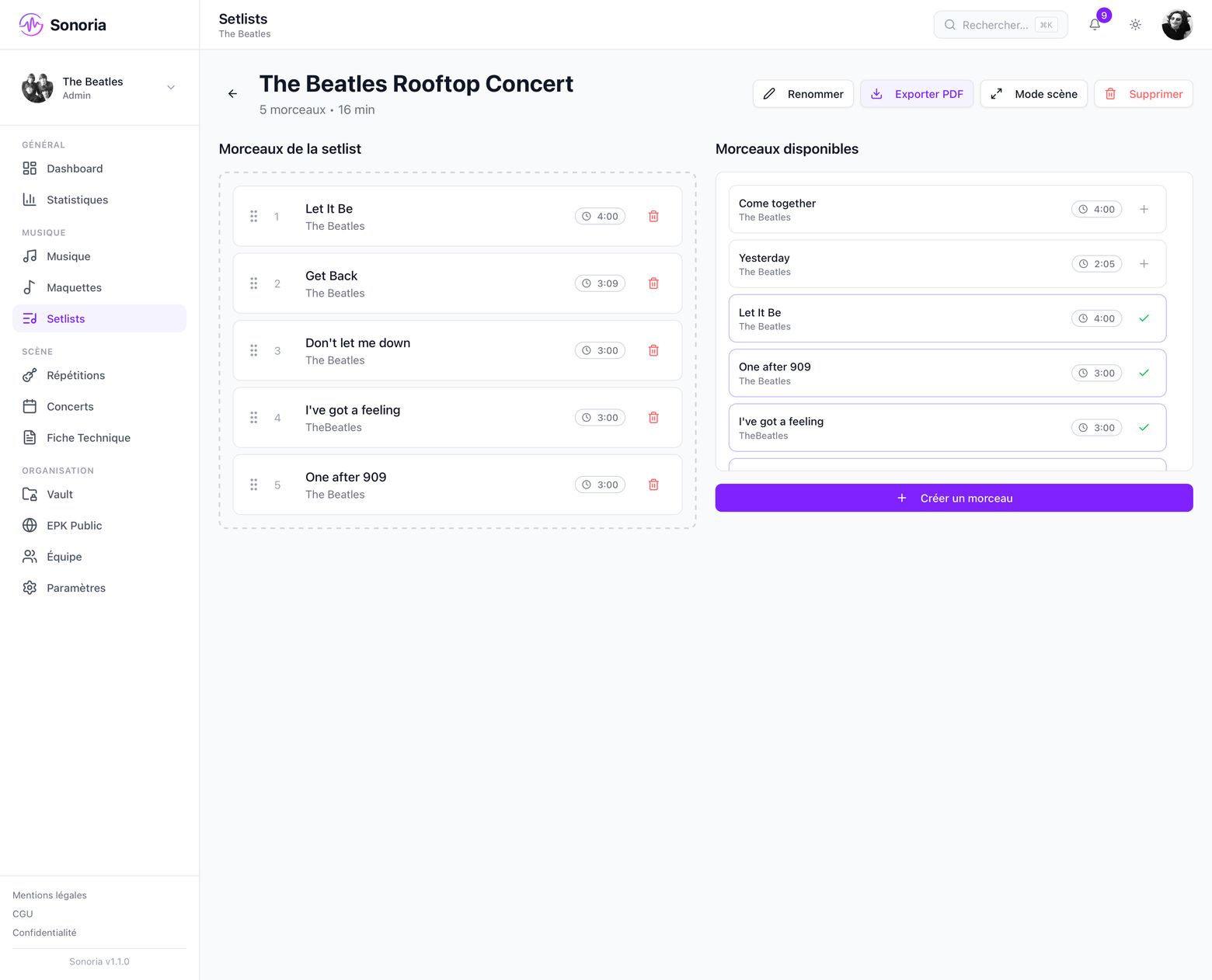
Task: Grab the drag handle of Let It Be
Action: (x=254, y=217)
